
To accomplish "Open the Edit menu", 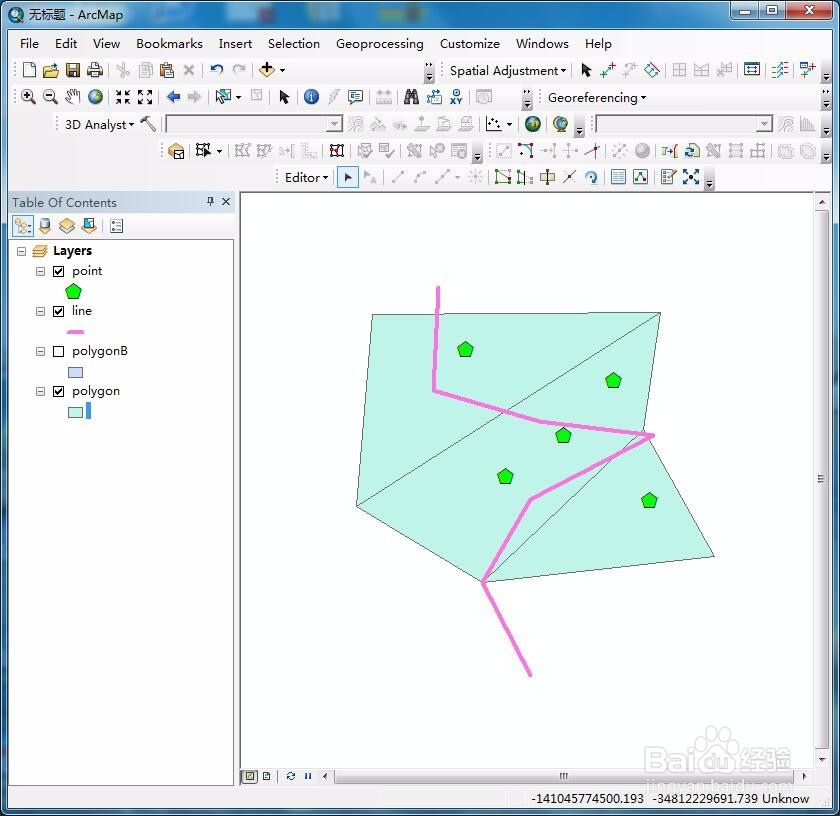I will tap(66, 43).
